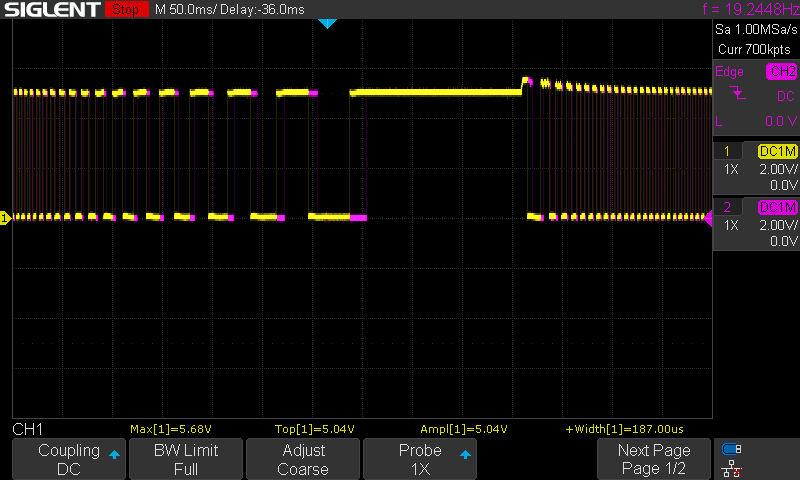Click the Ampl[1]=5.04V measurement
The image size is (800, 480).
[464, 429]
